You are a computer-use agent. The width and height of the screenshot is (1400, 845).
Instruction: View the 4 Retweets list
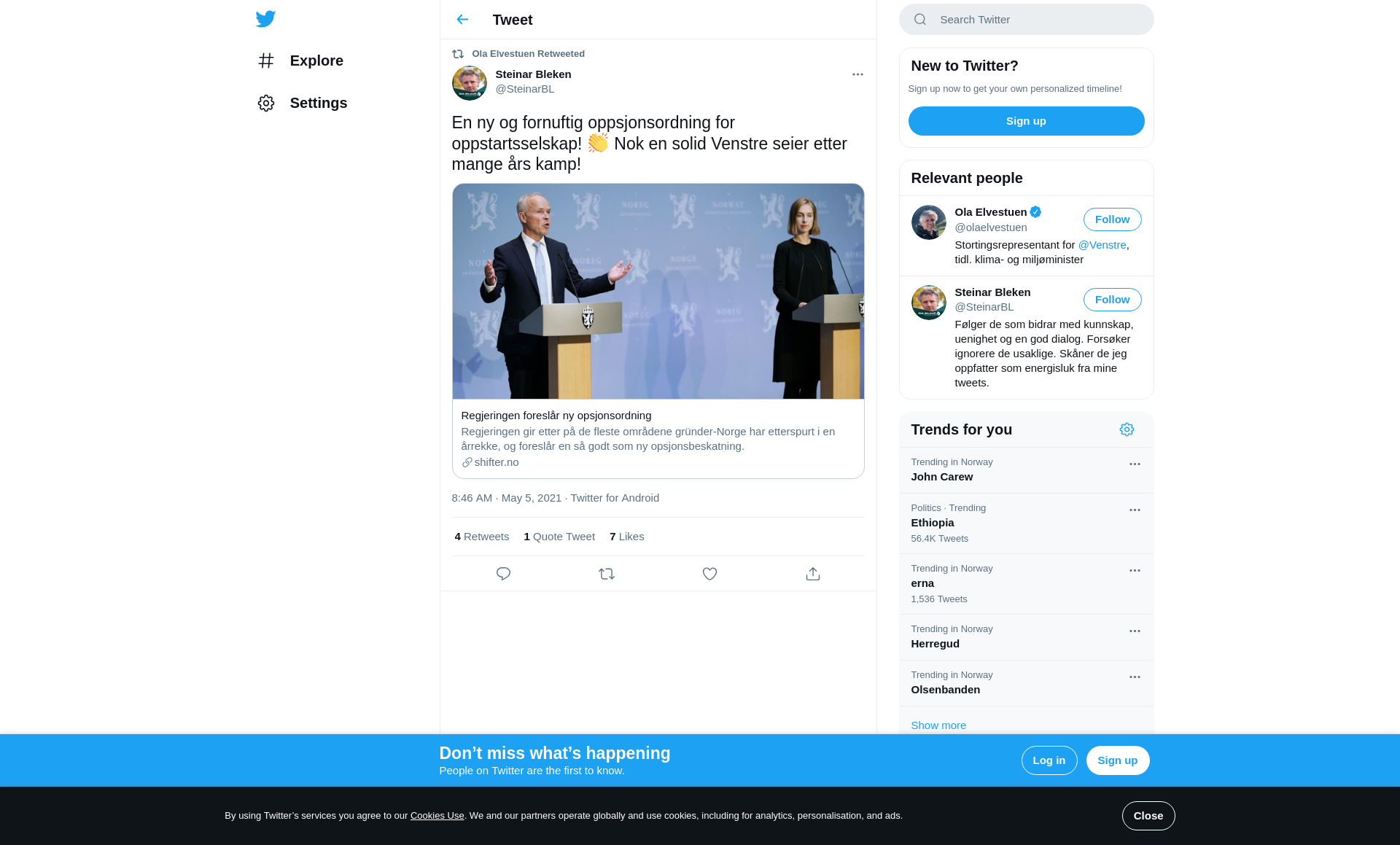point(482,537)
